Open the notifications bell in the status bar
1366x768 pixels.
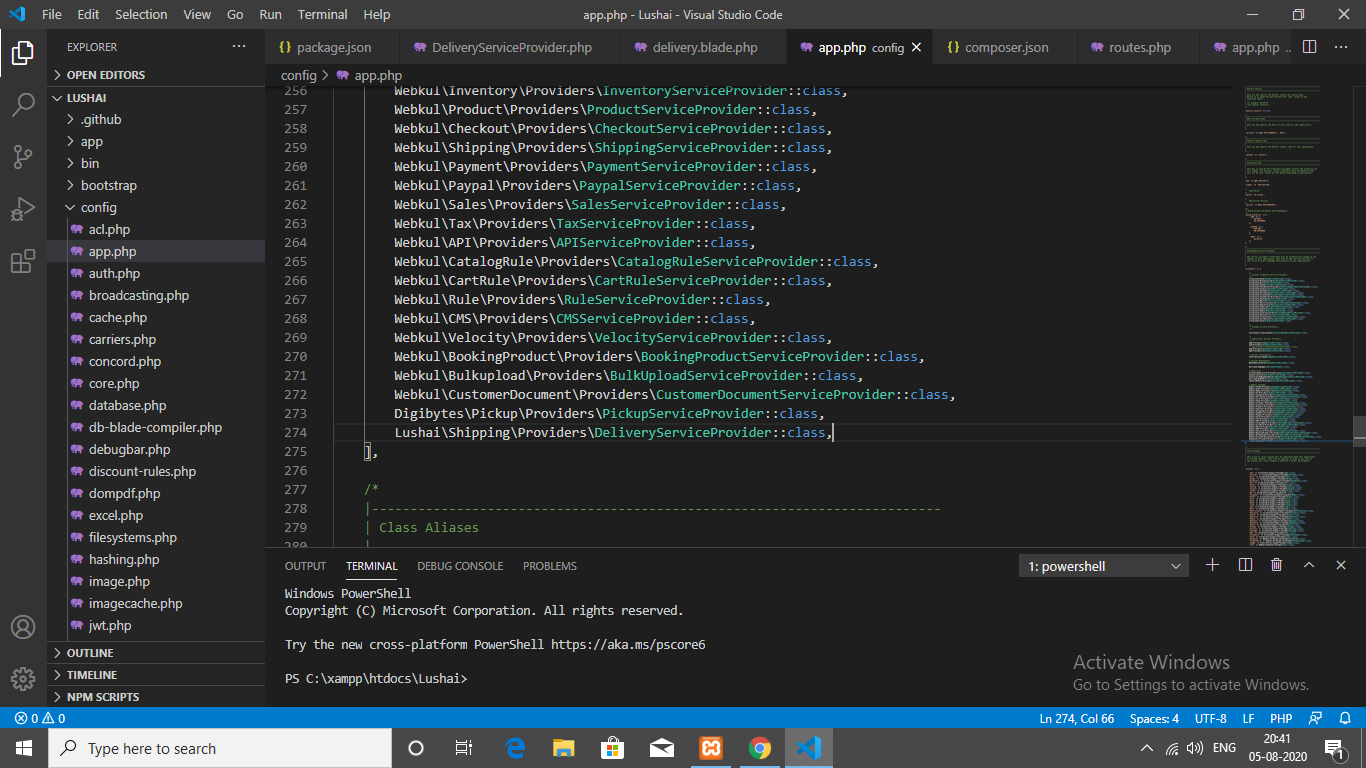[x=1345, y=718]
